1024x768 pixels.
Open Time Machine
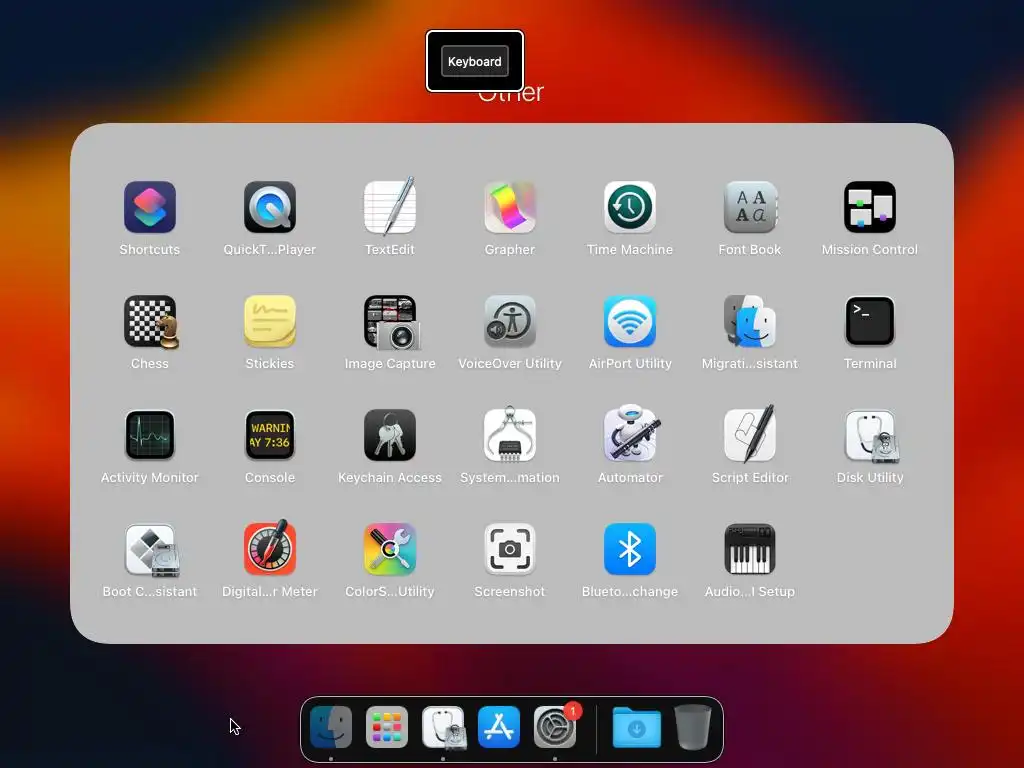click(630, 207)
